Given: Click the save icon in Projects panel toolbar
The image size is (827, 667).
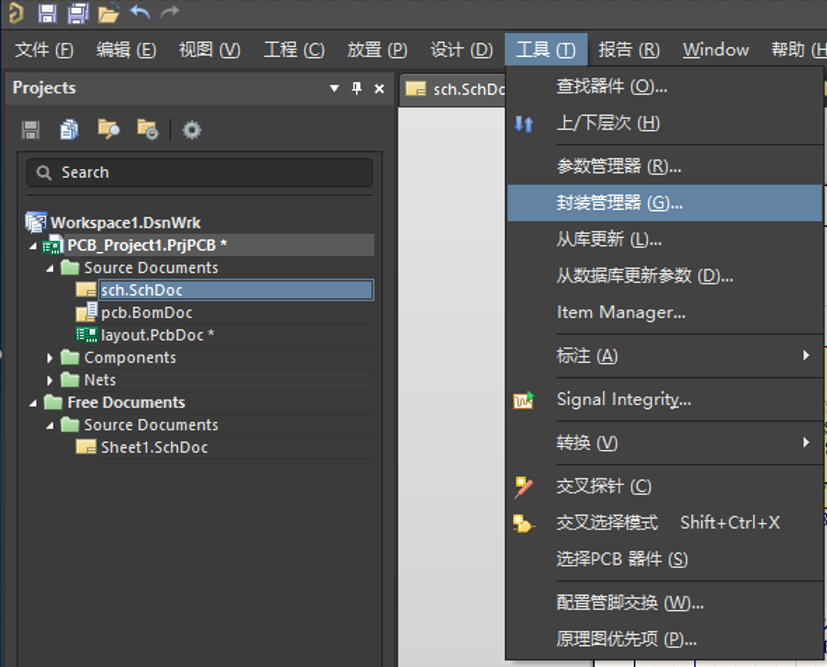Looking at the screenshot, I should [x=31, y=130].
